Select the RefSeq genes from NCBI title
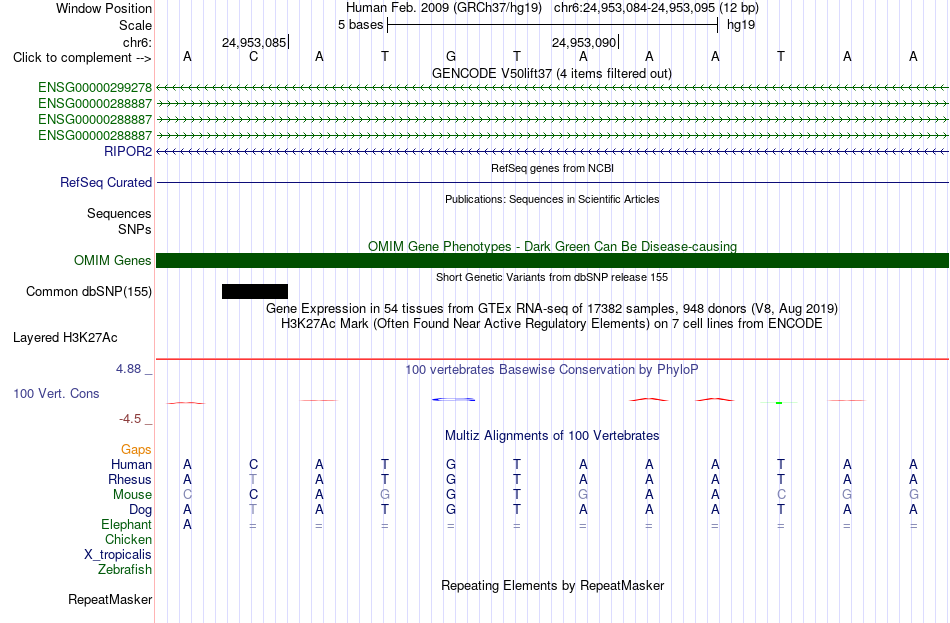This screenshot has width=950, height=623. 552,168
